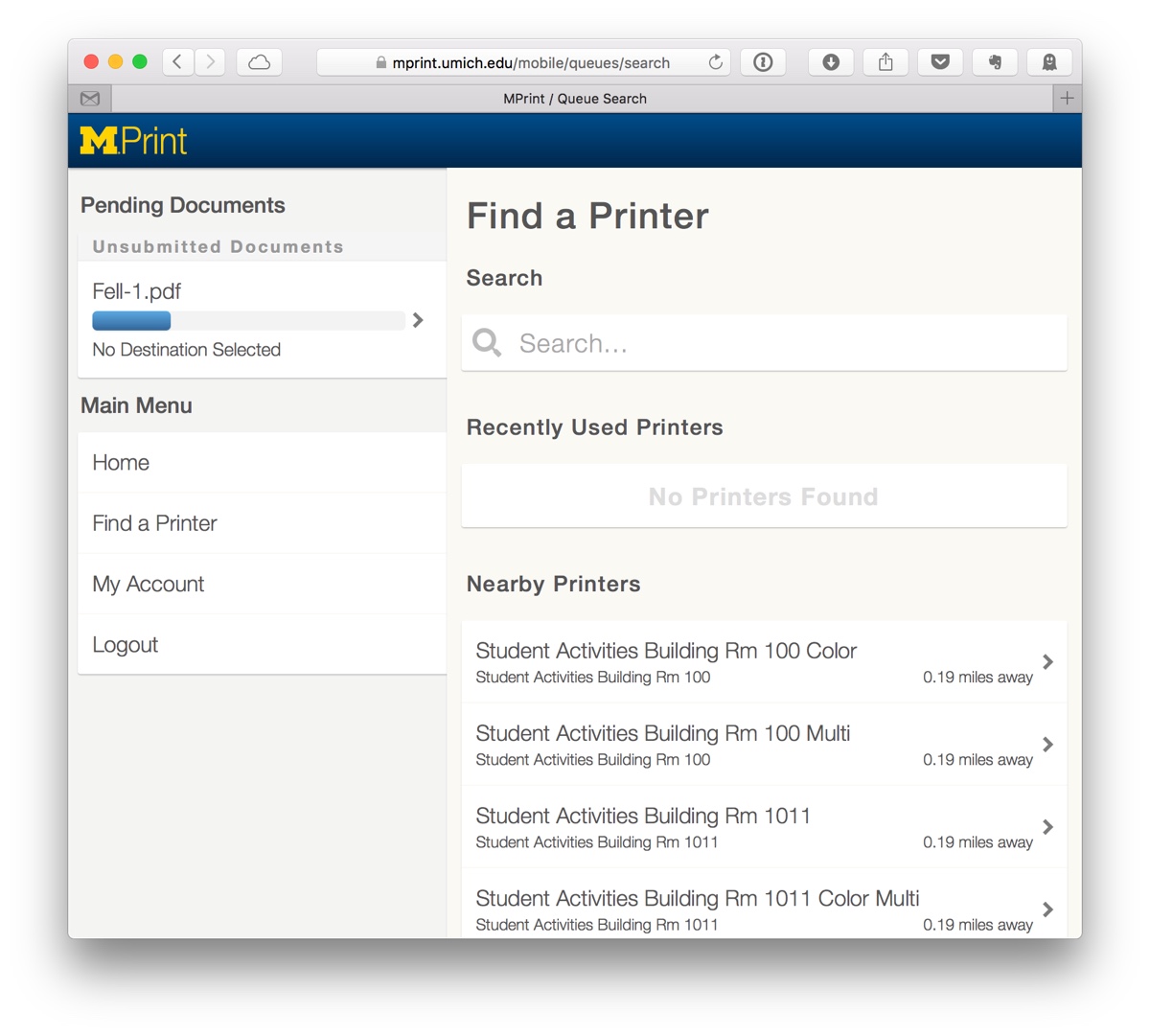
Task: Click the address bar URL field
Action: click(523, 62)
